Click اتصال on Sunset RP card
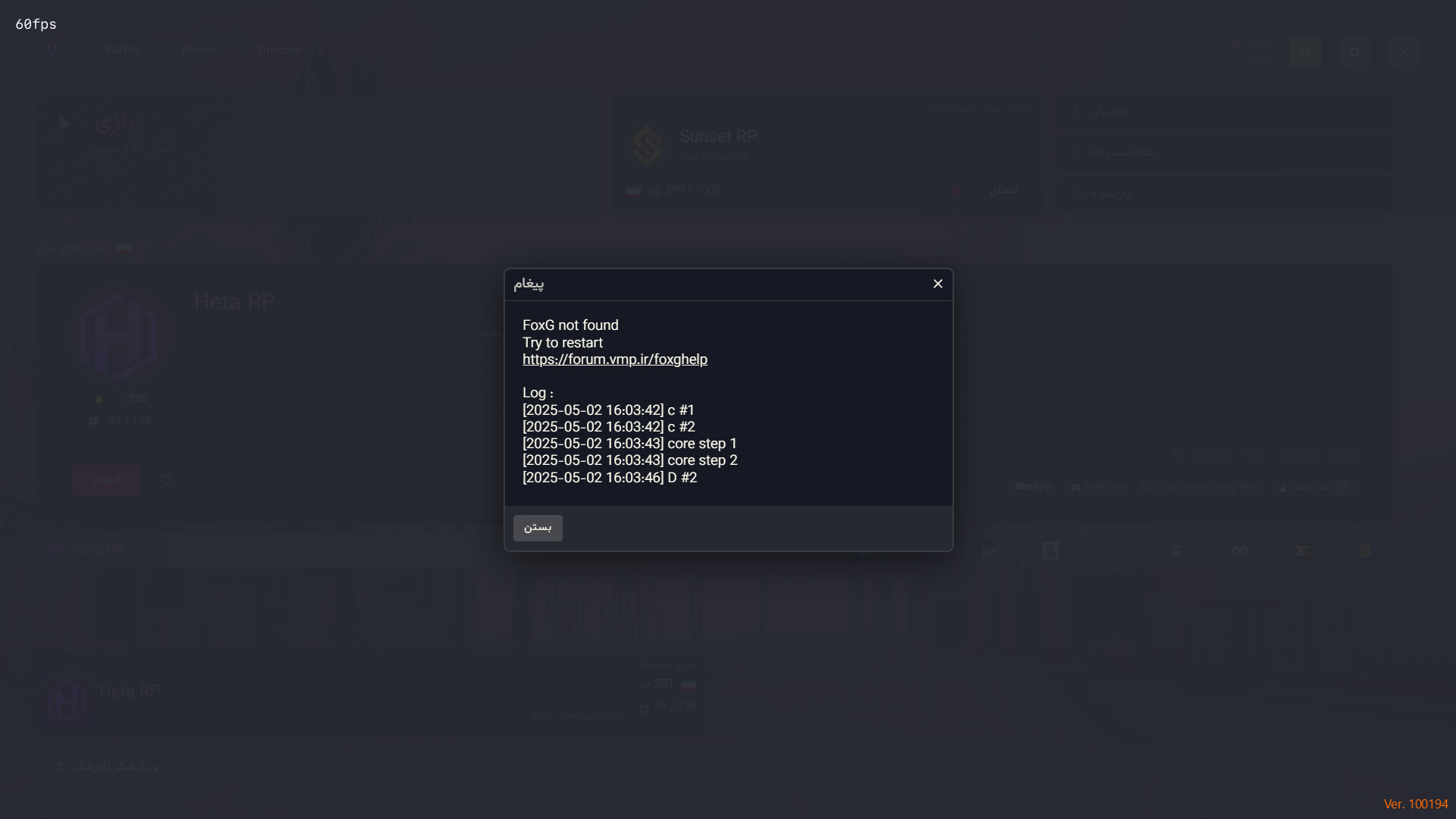Viewport: 1456px width, 819px height. 1003,190
